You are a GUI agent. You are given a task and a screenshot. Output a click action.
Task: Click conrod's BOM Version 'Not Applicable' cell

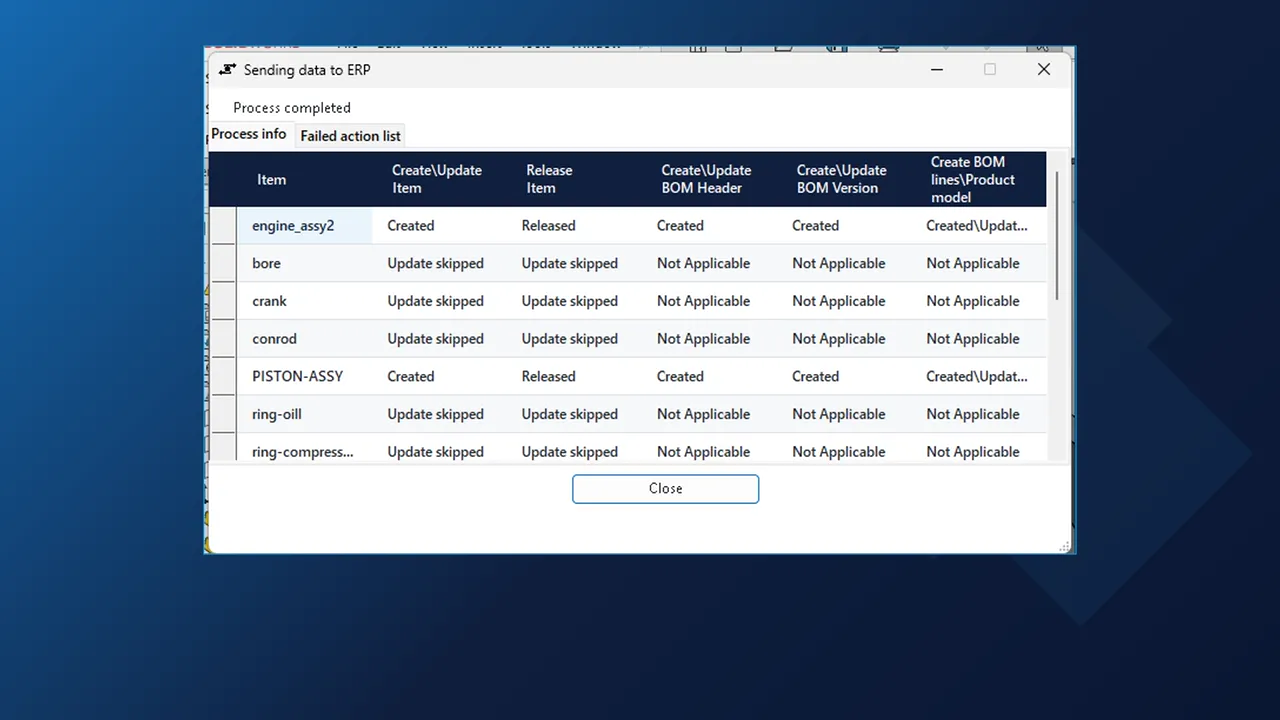tap(844, 339)
